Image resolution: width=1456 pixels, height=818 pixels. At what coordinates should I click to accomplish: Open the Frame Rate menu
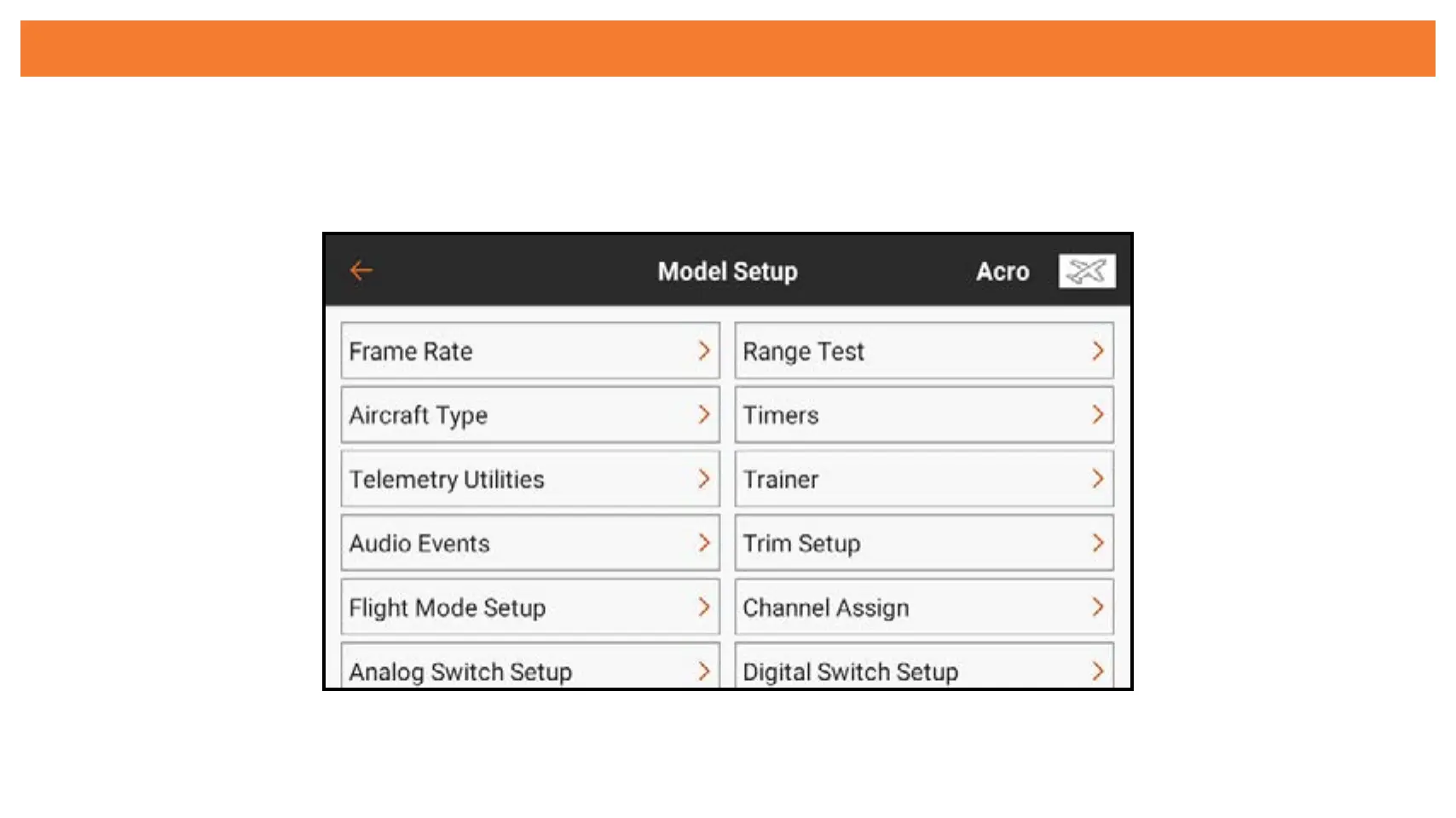pos(529,351)
